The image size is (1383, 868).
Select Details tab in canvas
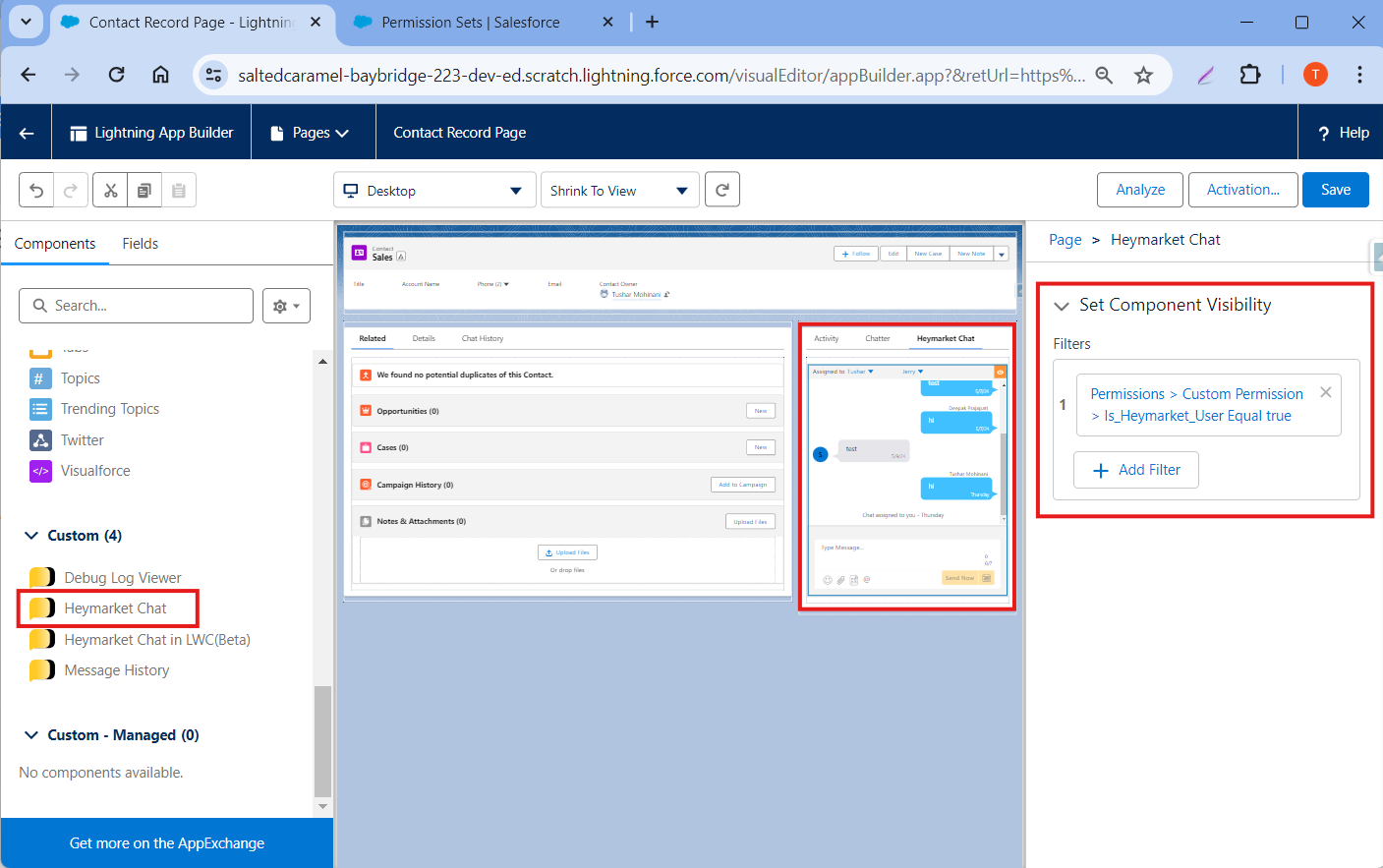point(424,338)
